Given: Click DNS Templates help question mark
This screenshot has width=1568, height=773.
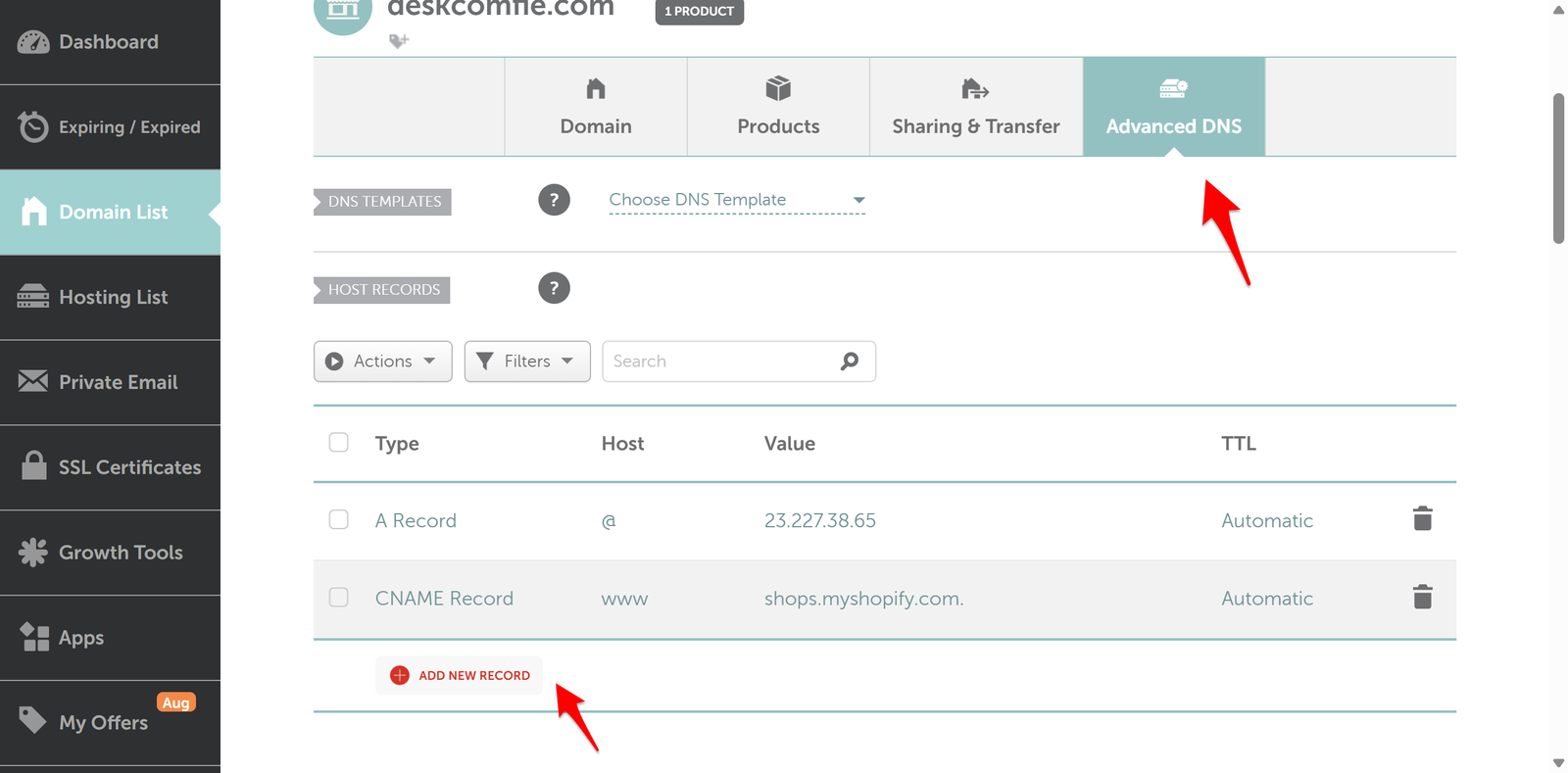Looking at the screenshot, I should [x=554, y=200].
